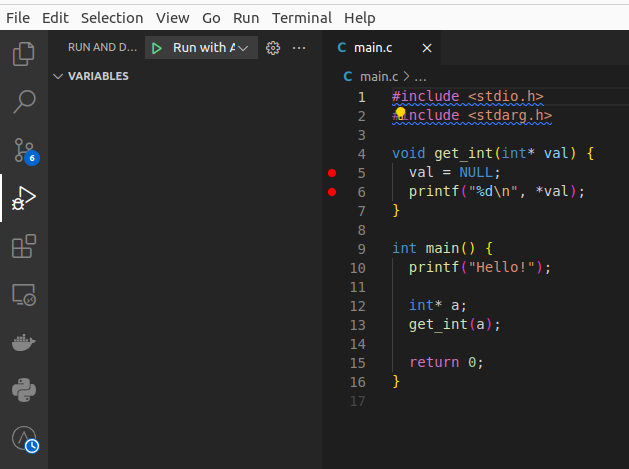
Task: Open the Terminal menu
Action: 302,18
